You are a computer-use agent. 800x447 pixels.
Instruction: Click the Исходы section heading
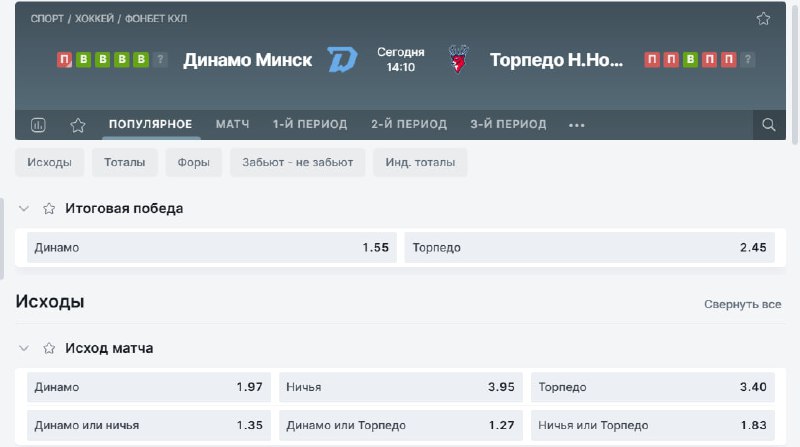point(50,302)
